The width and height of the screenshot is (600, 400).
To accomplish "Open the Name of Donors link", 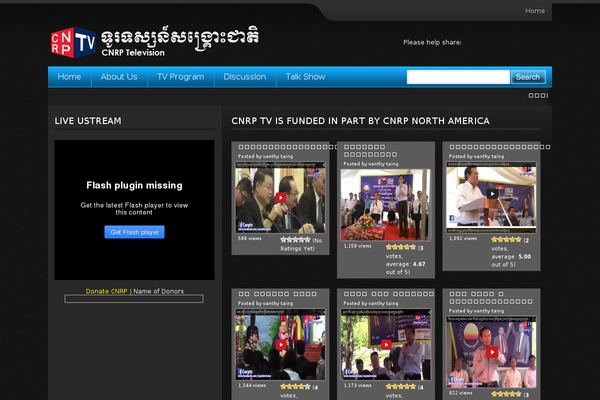I will point(158,291).
